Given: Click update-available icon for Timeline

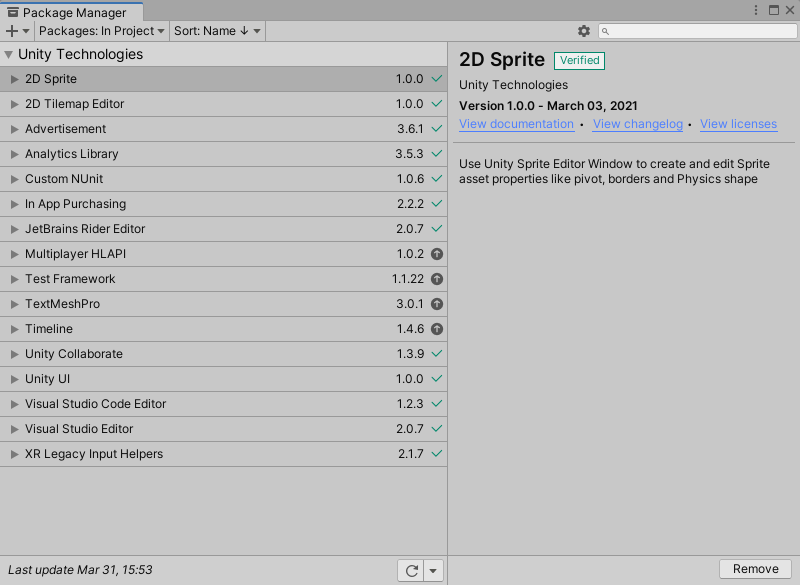Looking at the screenshot, I should pos(437,329).
